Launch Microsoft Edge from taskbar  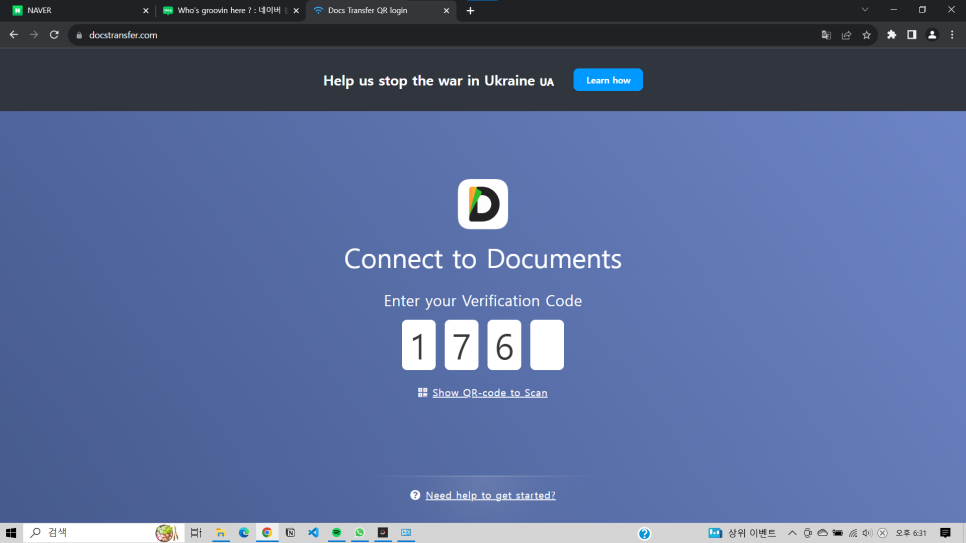[x=244, y=533]
